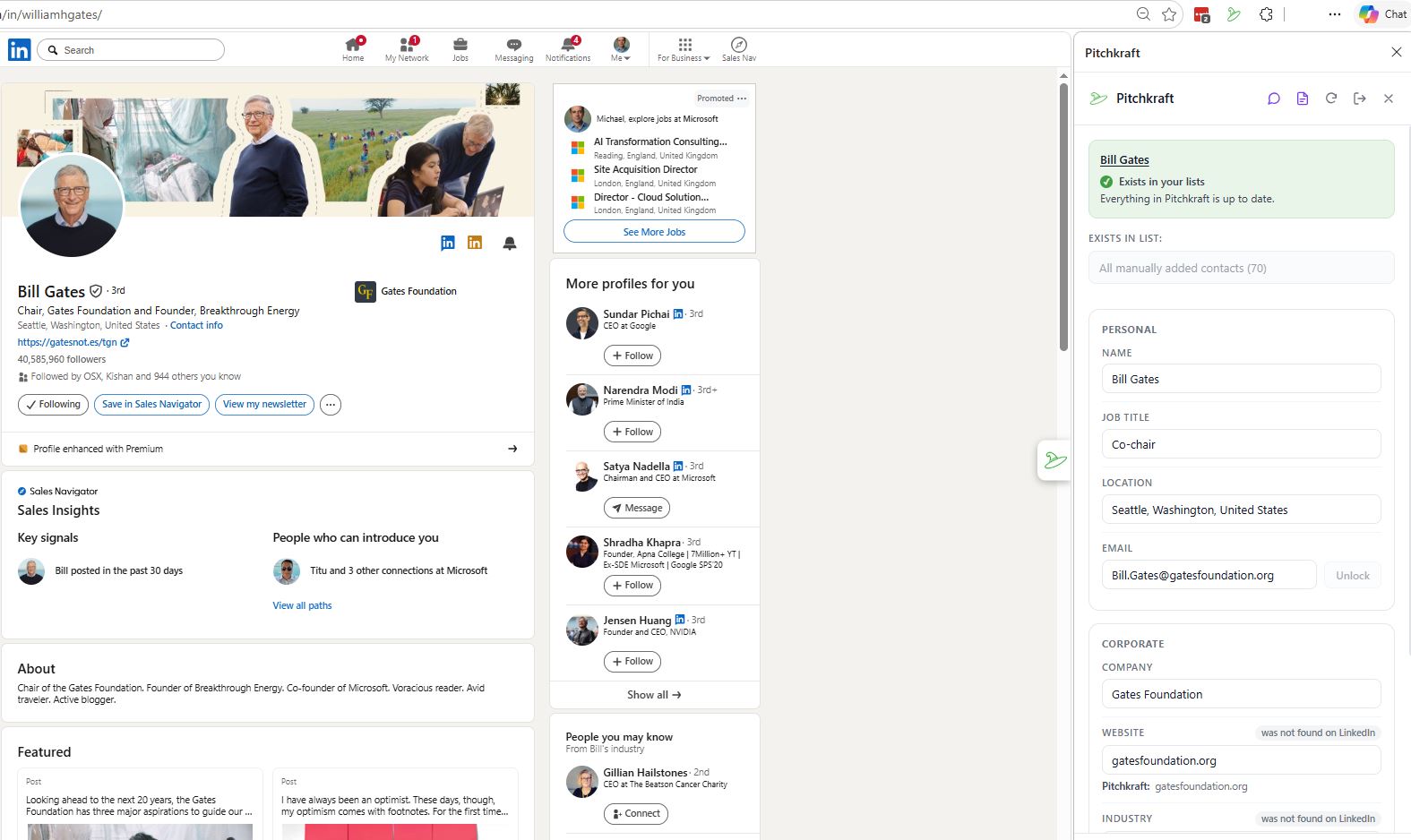The image size is (1411, 840).
Task: Open the Pitchkraft chat bubble icon
Action: pos(1274,99)
